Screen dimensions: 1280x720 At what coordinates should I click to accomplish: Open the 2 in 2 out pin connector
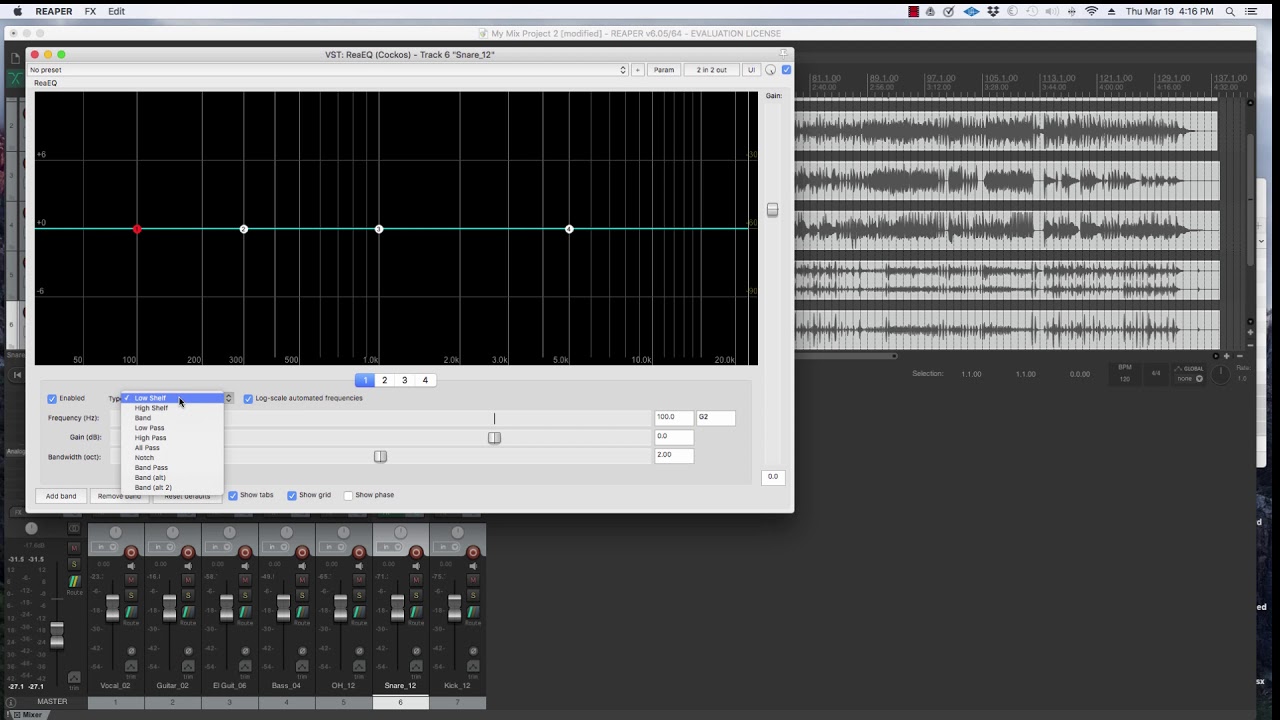(x=712, y=70)
